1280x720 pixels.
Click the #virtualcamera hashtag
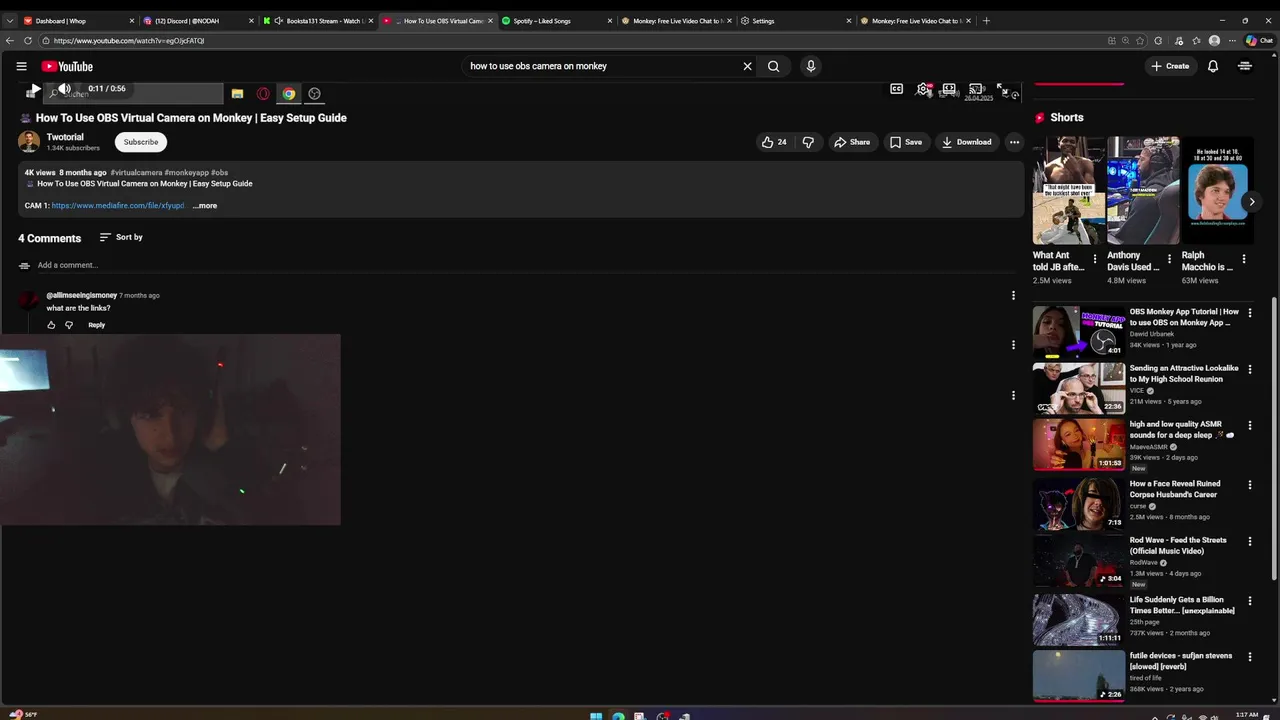[x=136, y=173]
